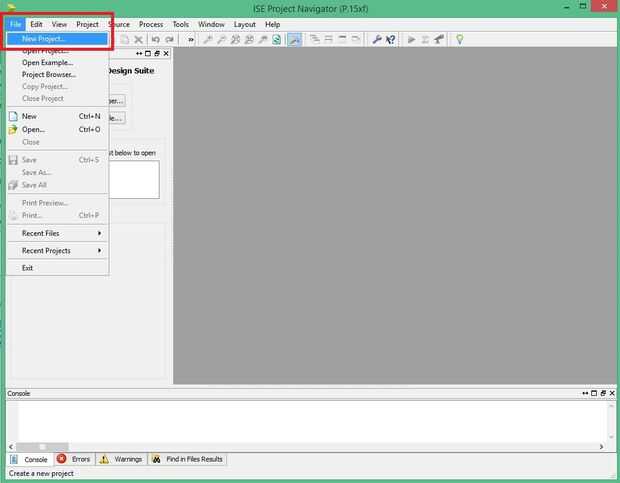
Task: Click the Delete (X) toolbar icon
Action: pyautogui.click(x=138, y=40)
